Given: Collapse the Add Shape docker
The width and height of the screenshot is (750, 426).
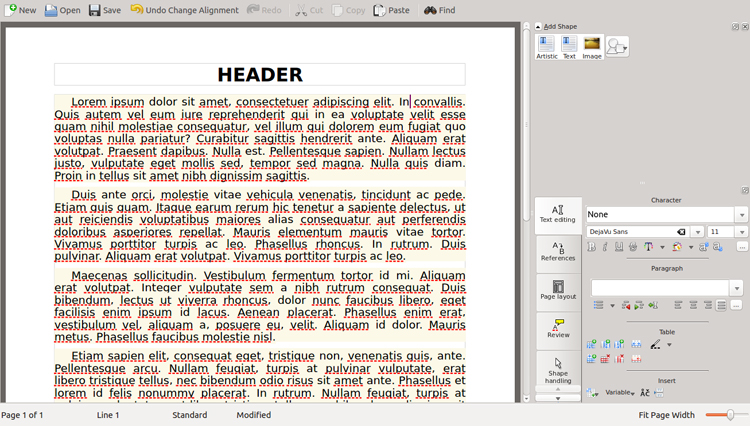Looking at the screenshot, I should tap(538, 27).
